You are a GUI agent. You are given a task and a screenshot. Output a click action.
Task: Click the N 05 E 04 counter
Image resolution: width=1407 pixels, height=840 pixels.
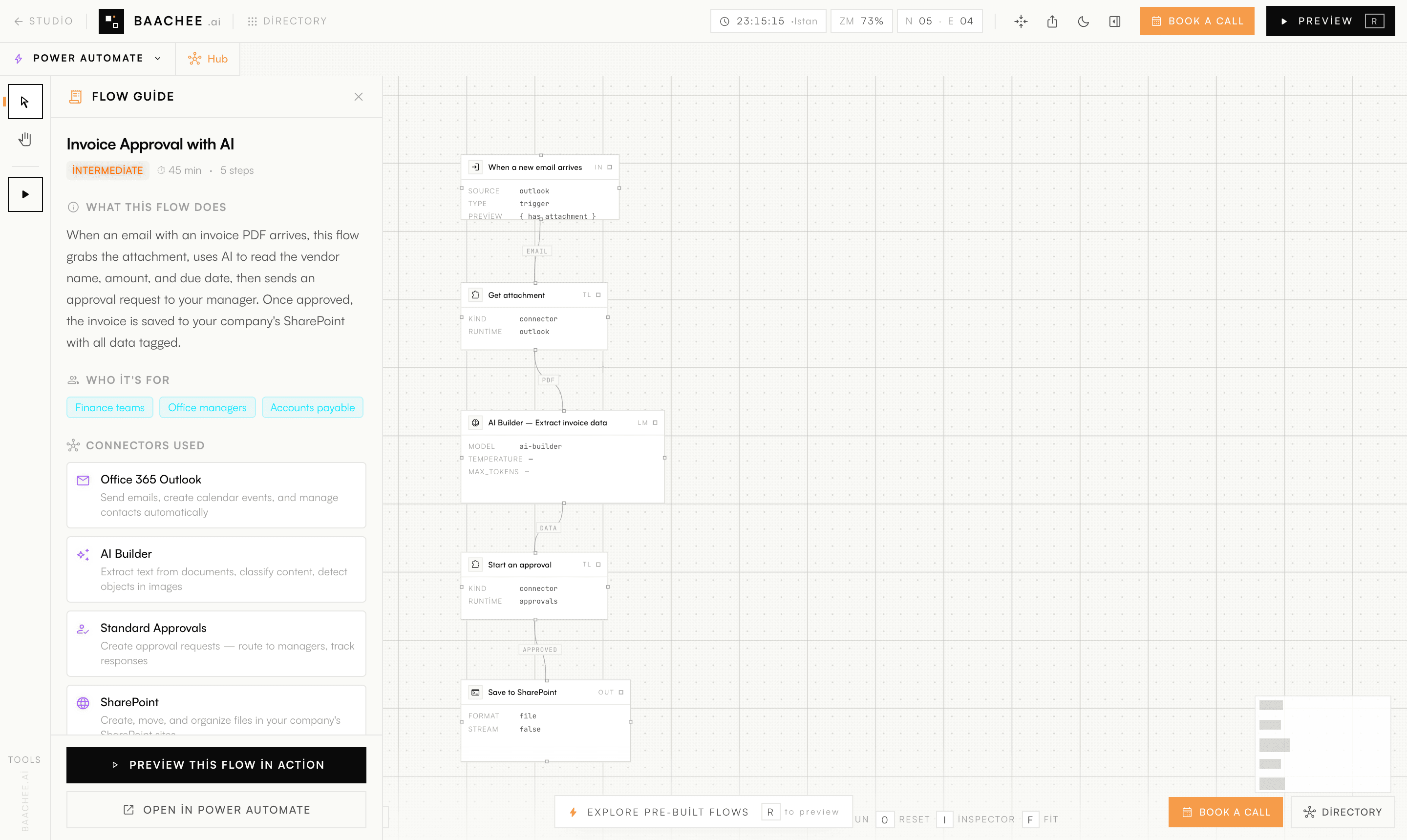point(939,21)
